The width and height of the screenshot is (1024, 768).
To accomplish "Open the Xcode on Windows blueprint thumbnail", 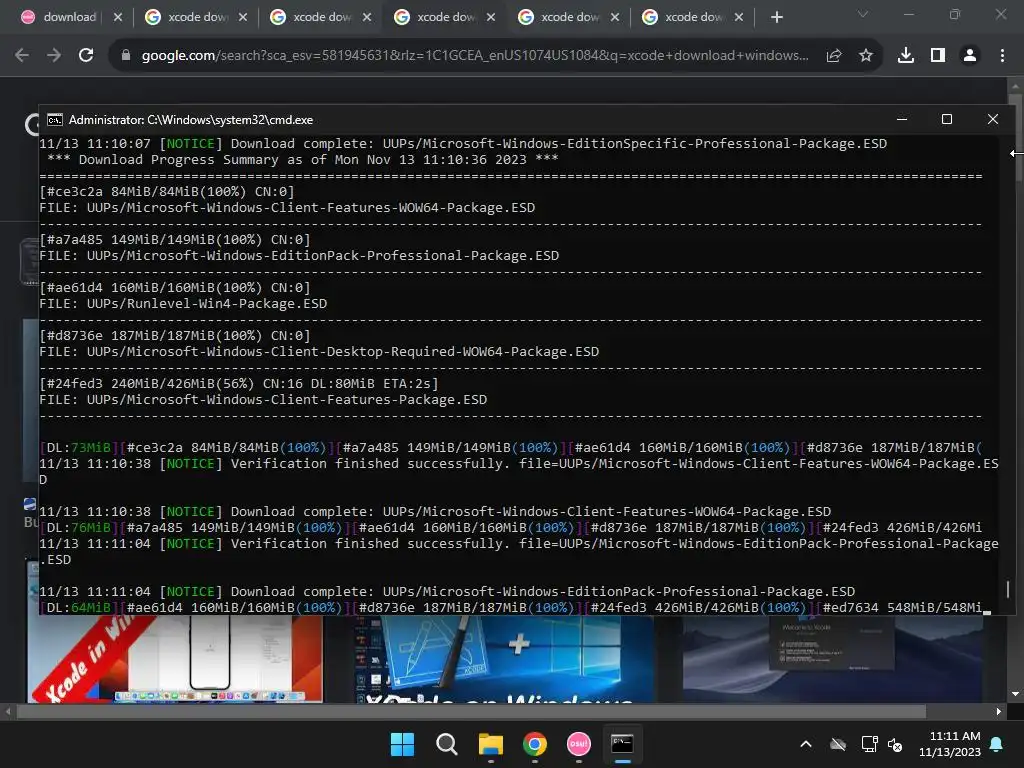I will point(504,659).
